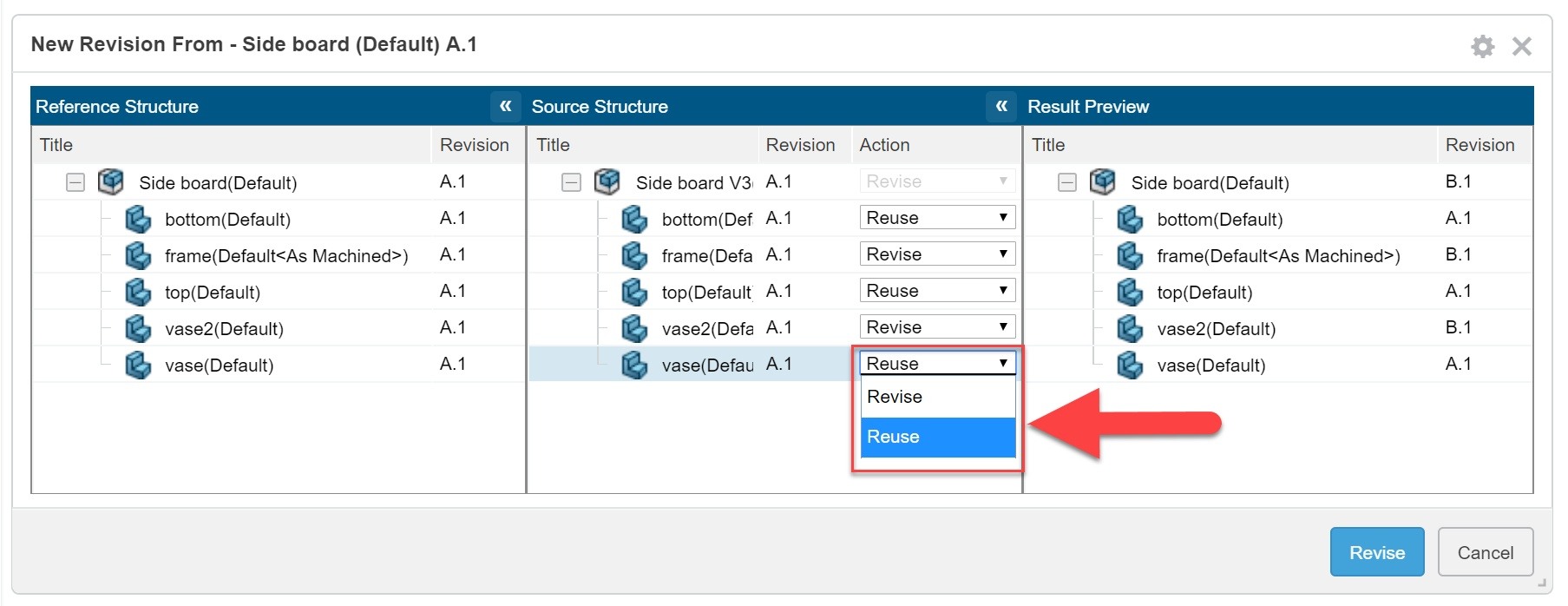Choose Revise option in the open dropdown list
This screenshot has width=1568, height=606.
tap(936, 397)
